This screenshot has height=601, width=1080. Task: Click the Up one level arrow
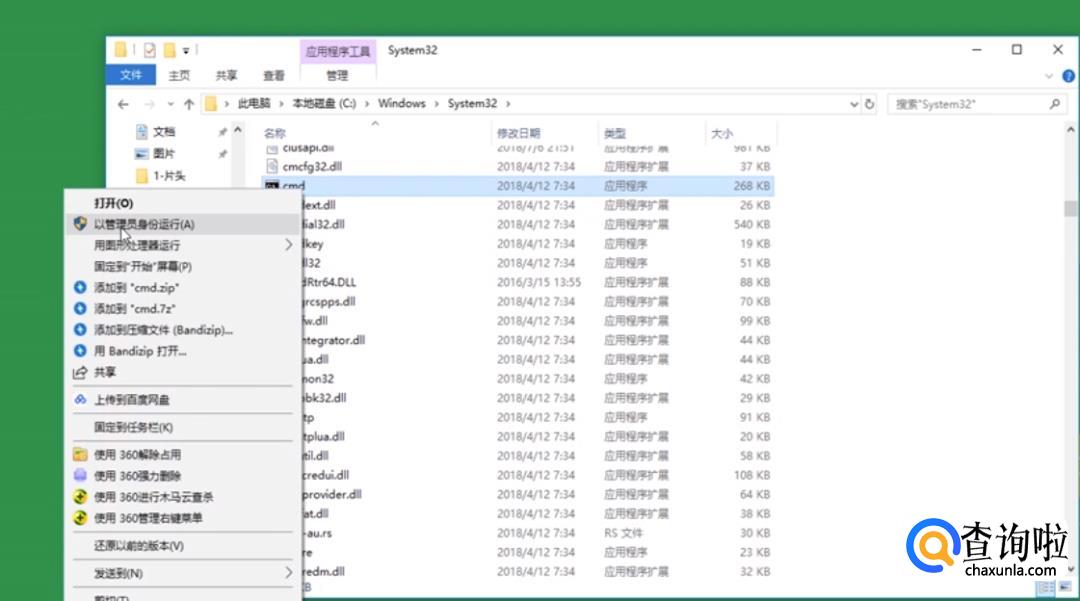[188, 104]
